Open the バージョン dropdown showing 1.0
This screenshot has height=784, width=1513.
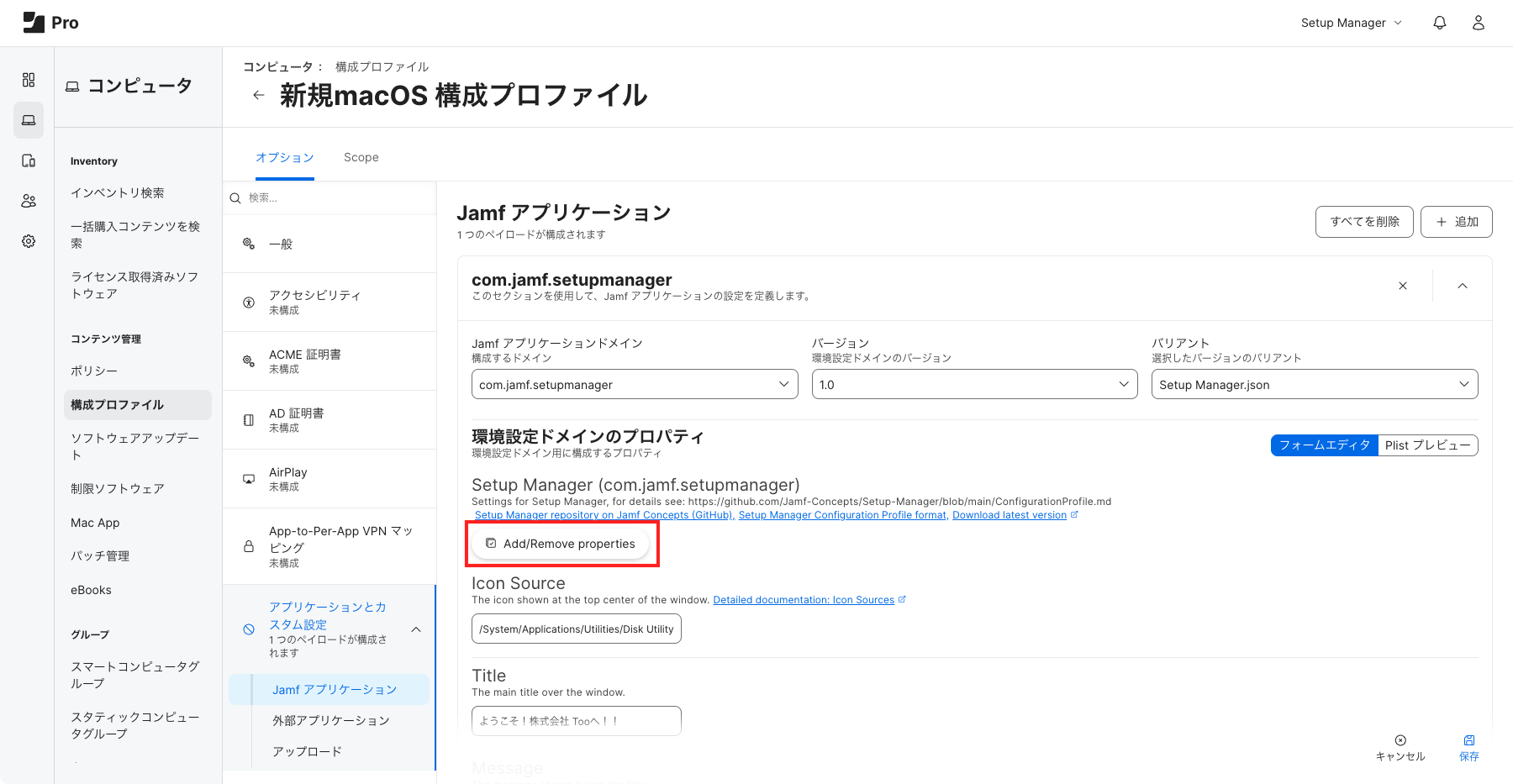point(974,385)
